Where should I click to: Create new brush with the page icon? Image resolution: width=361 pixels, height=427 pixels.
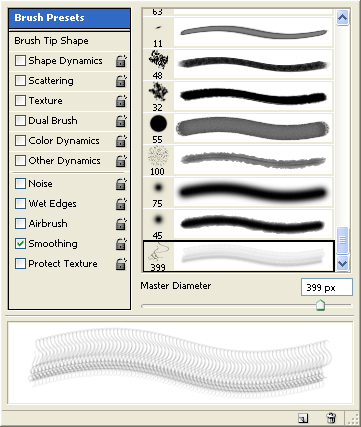pos(303,418)
